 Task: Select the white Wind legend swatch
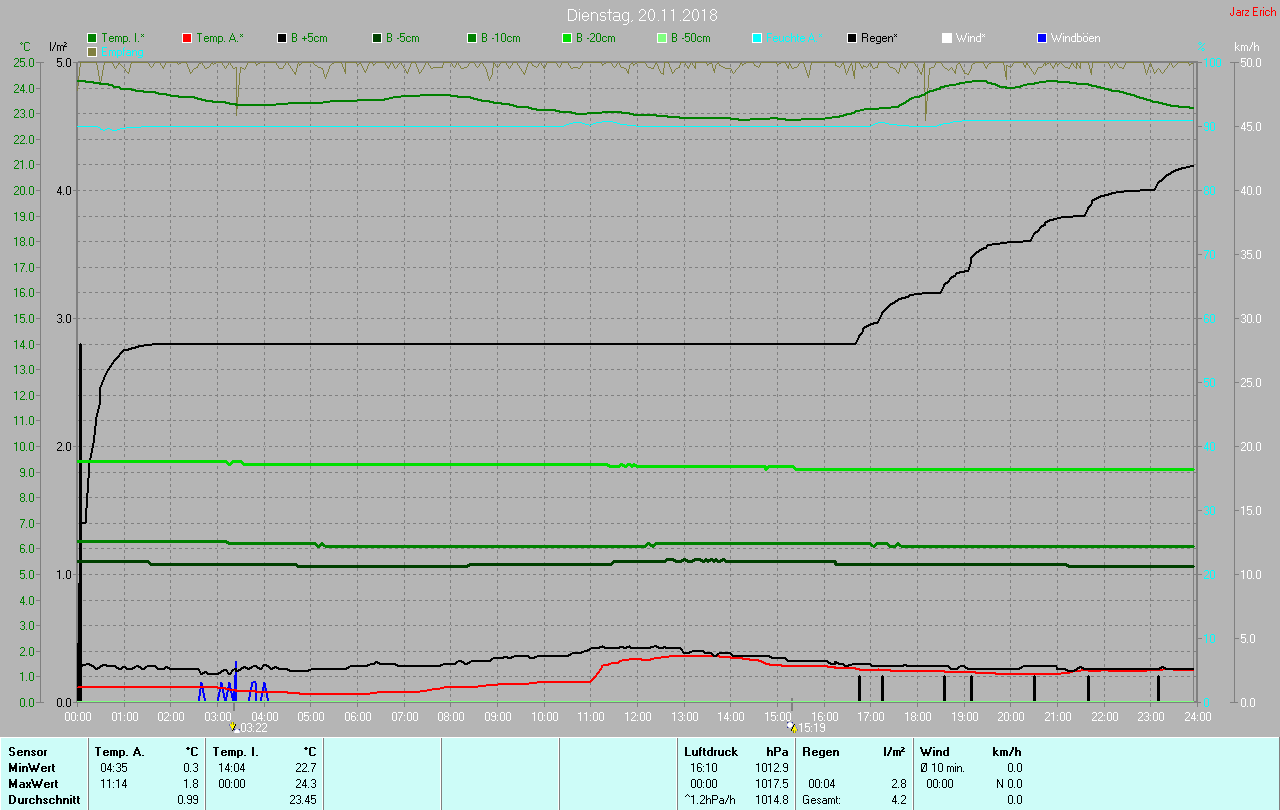pyautogui.click(x=947, y=38)
